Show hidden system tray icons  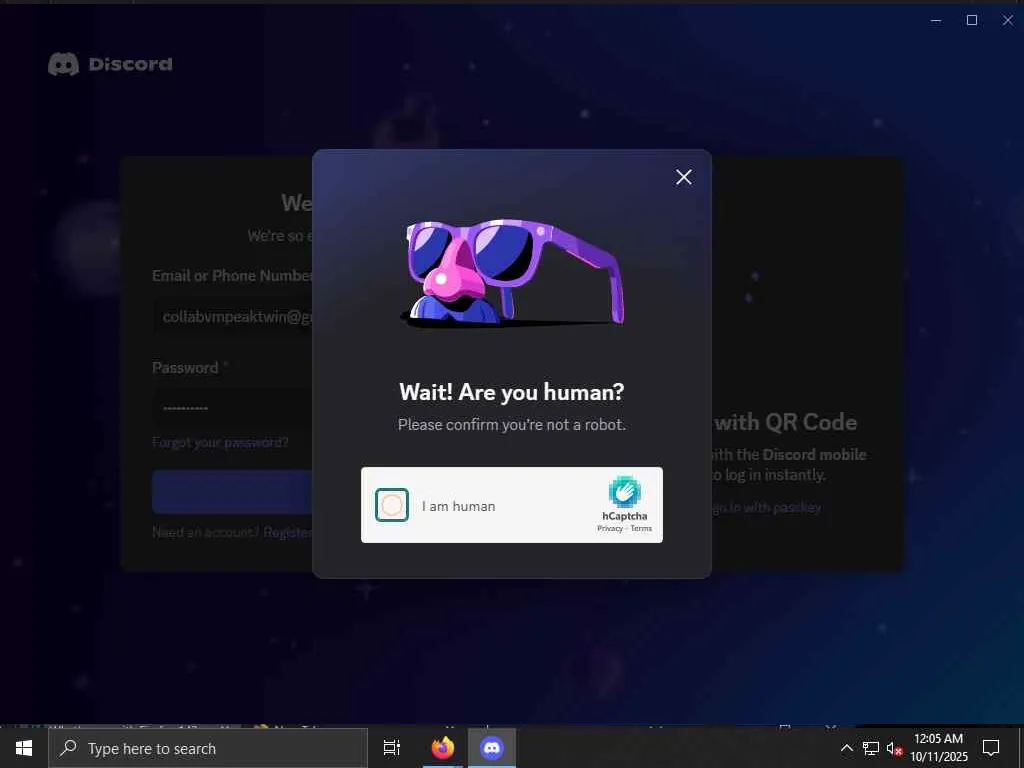(x=846, y=748)
